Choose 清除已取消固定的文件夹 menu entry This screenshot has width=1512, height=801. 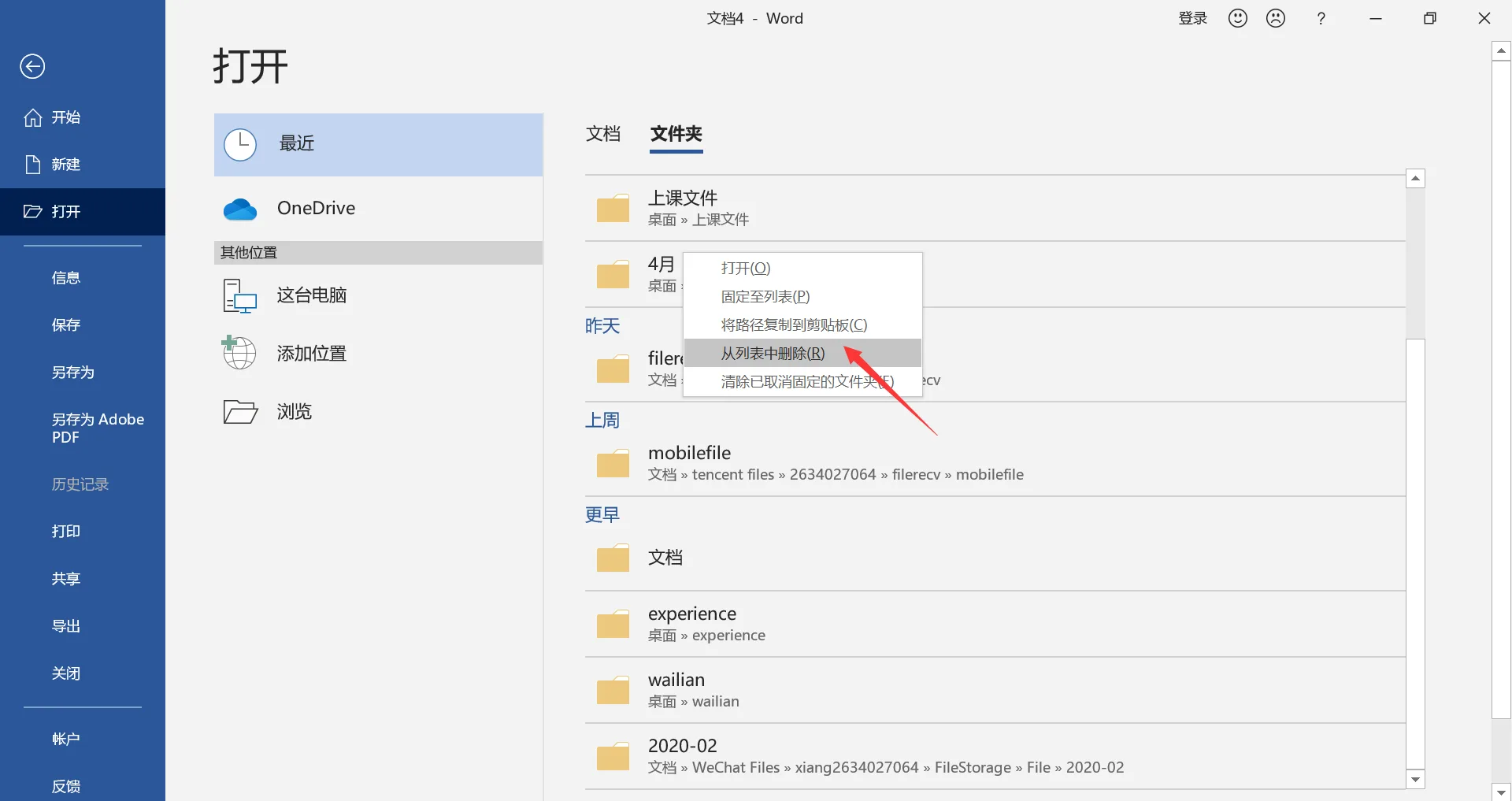click(802, 381)
